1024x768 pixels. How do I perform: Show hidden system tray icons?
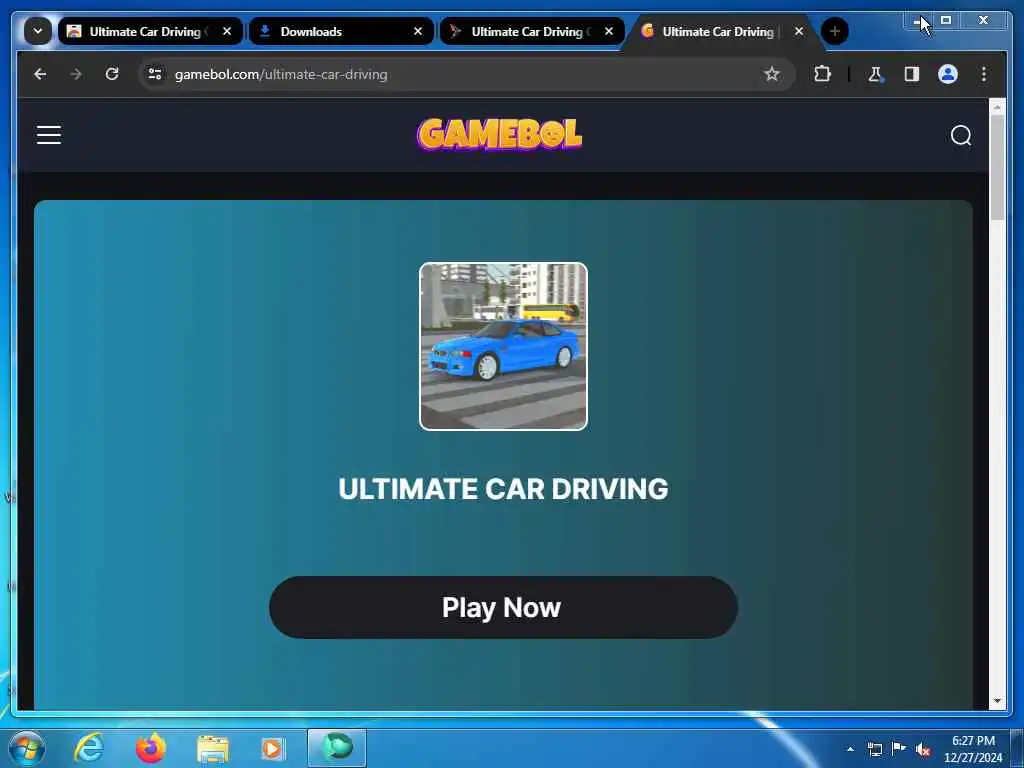tap(850, 749)
